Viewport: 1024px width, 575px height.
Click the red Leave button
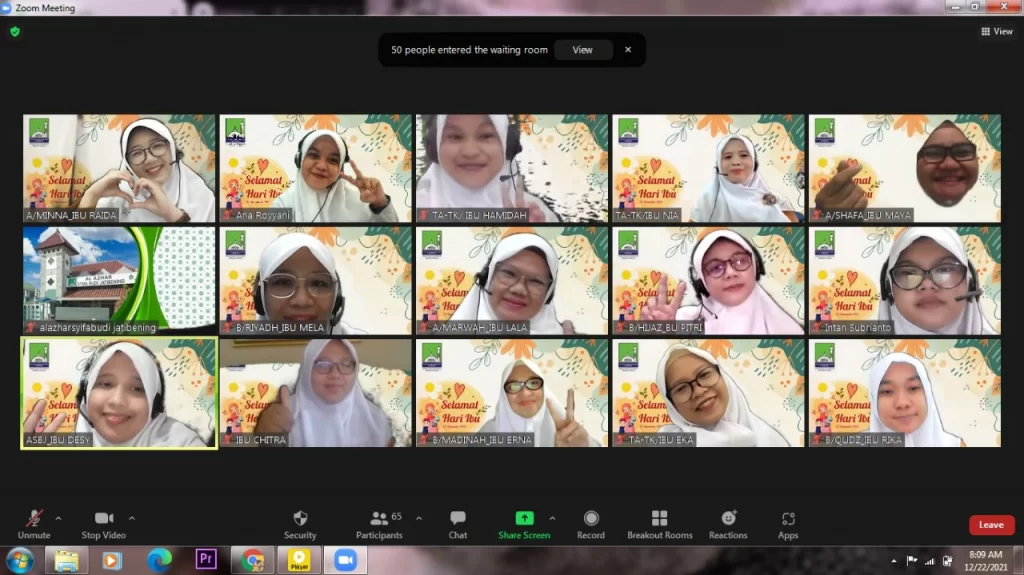[991, 525]
